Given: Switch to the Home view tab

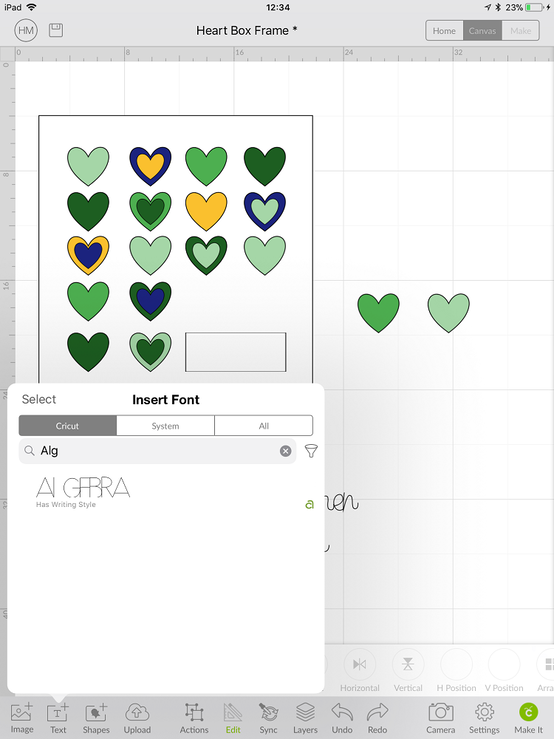Looking at the screenshot, I should [444, 31].
